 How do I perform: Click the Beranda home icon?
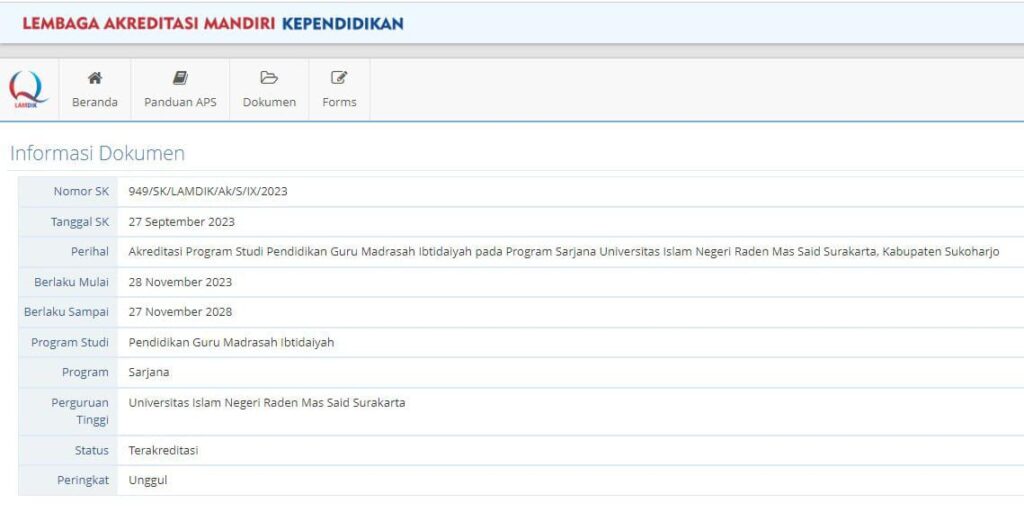click(95, 78)
